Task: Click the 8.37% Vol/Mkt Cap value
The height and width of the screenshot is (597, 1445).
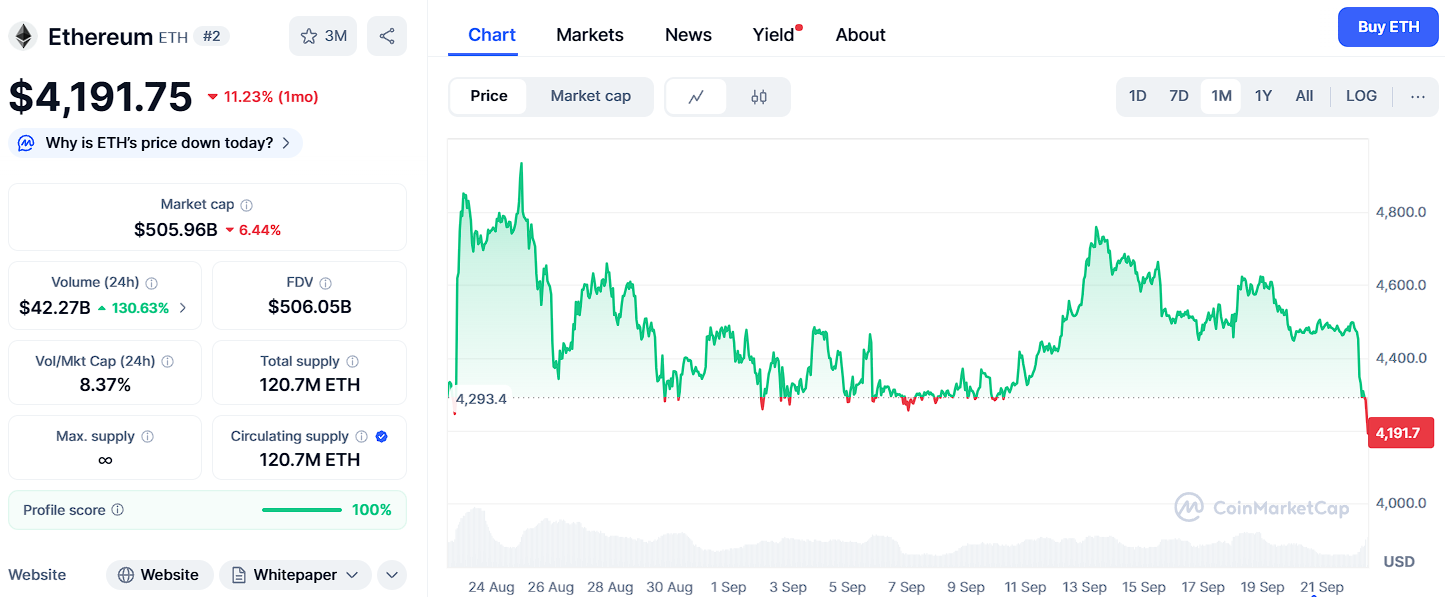Action: tap(105, 385)
